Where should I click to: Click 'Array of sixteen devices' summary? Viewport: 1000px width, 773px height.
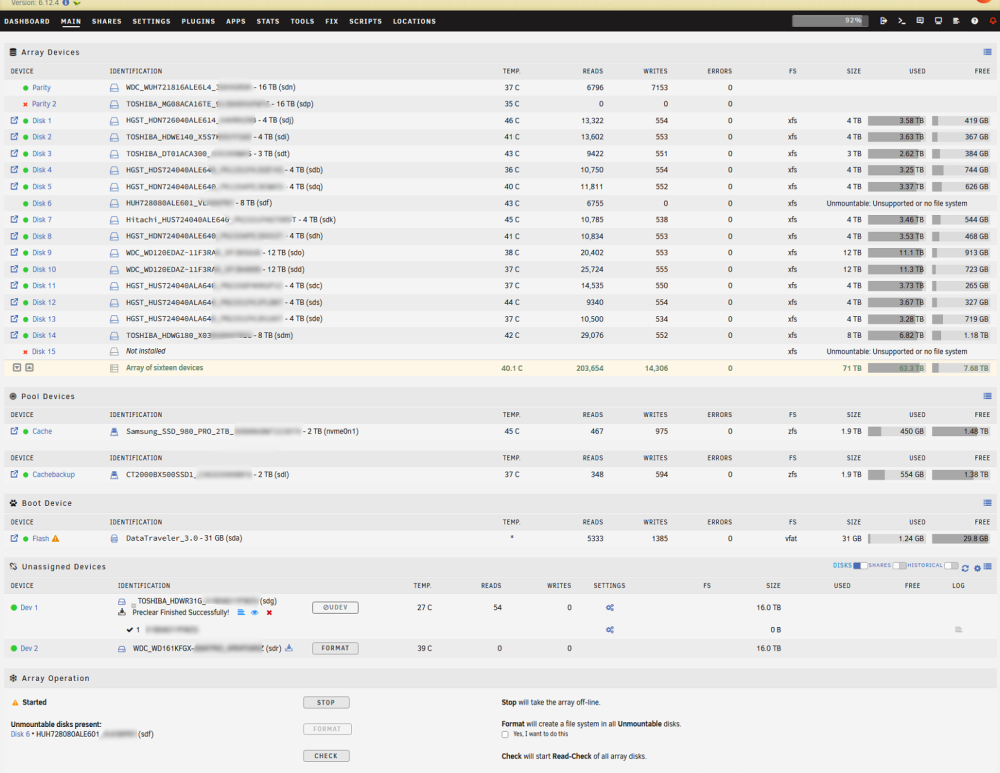tap(165, 367)
